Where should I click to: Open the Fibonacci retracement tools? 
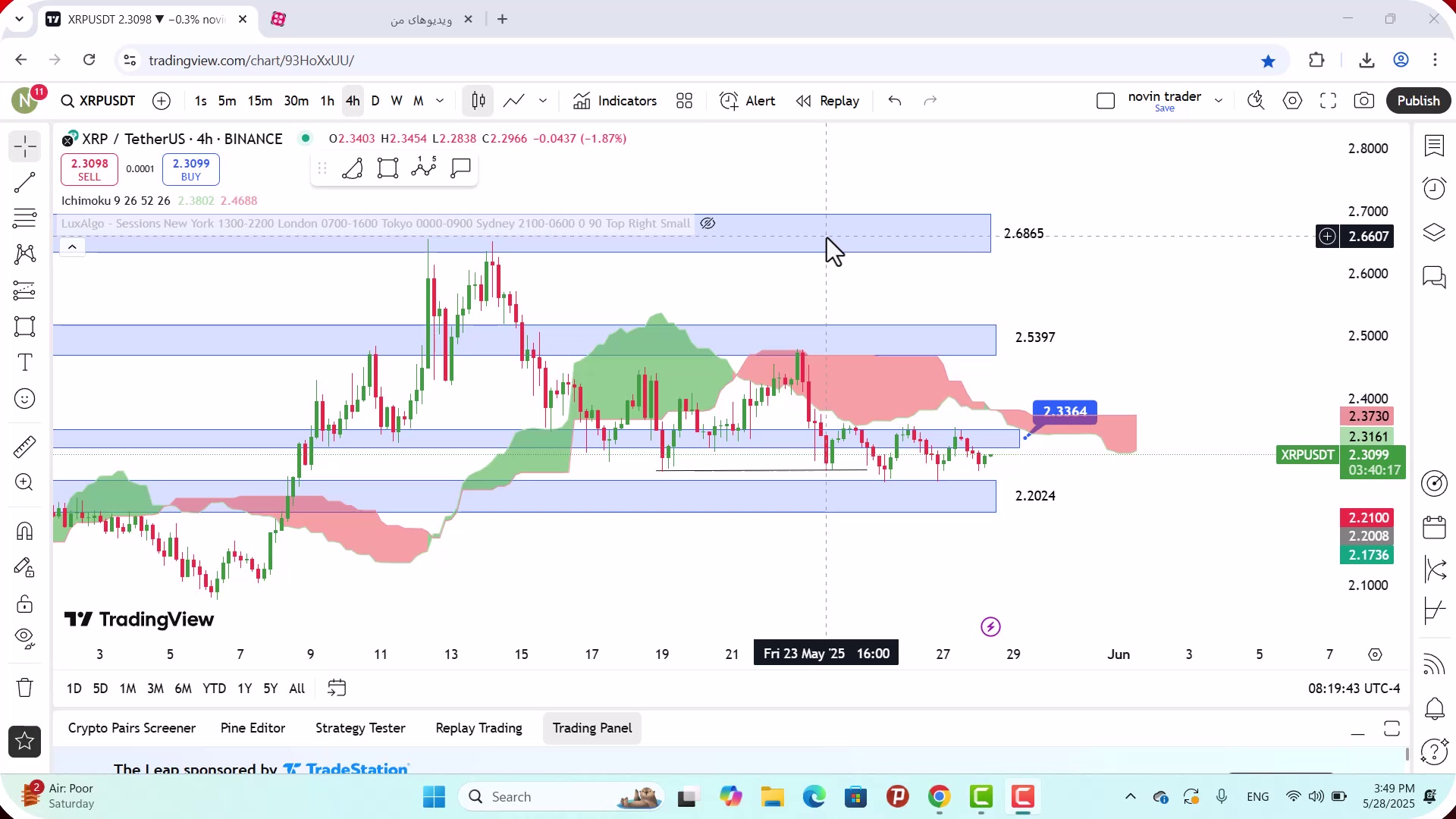click(x=24, y=218)
